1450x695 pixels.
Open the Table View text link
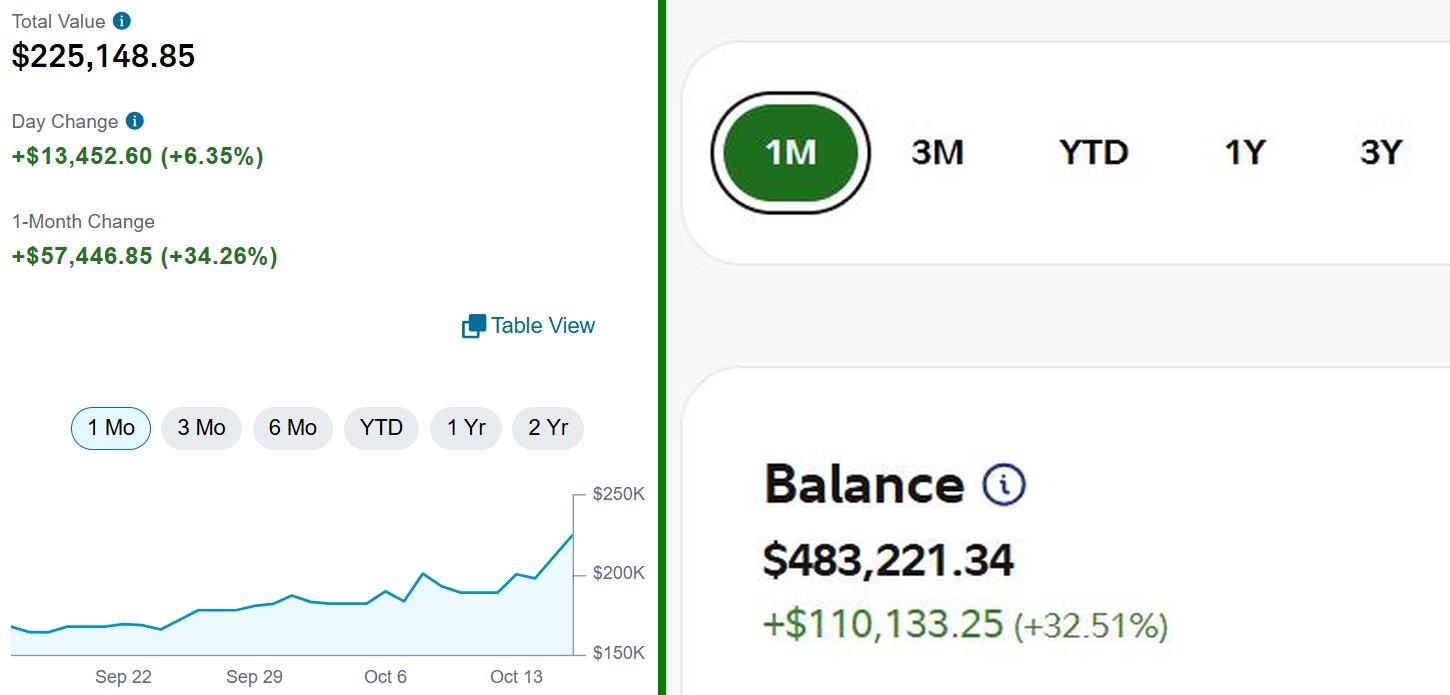click(543, 326)
